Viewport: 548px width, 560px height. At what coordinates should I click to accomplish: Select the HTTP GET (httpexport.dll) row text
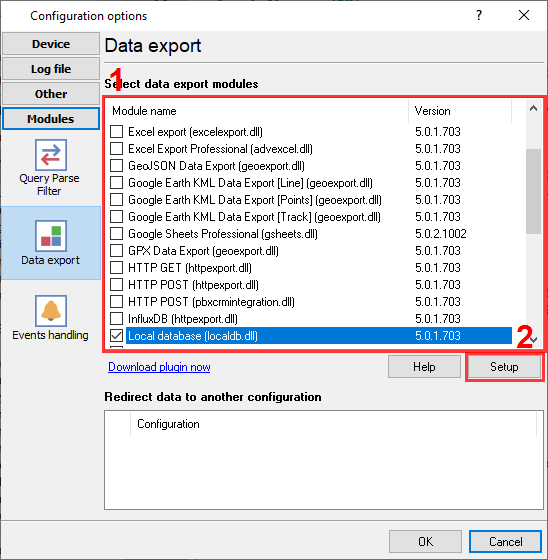click(190, 268)
